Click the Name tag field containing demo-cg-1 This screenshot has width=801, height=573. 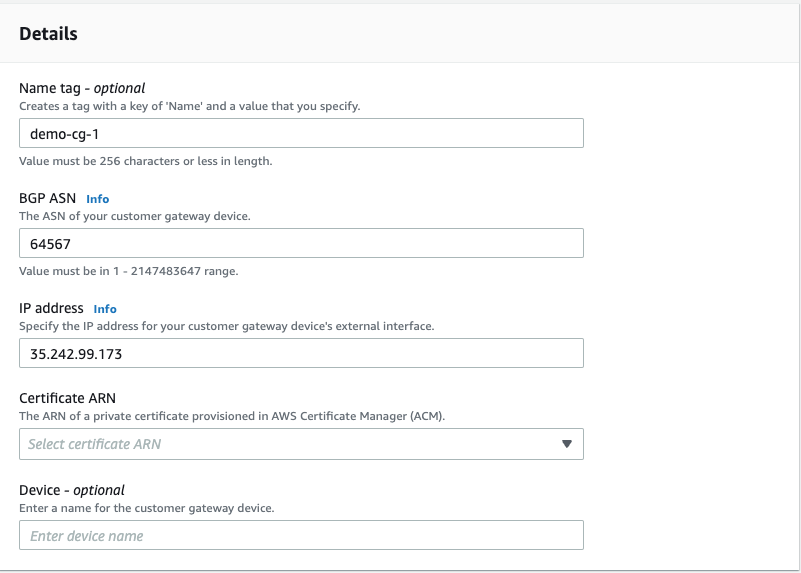click(301, 133)
